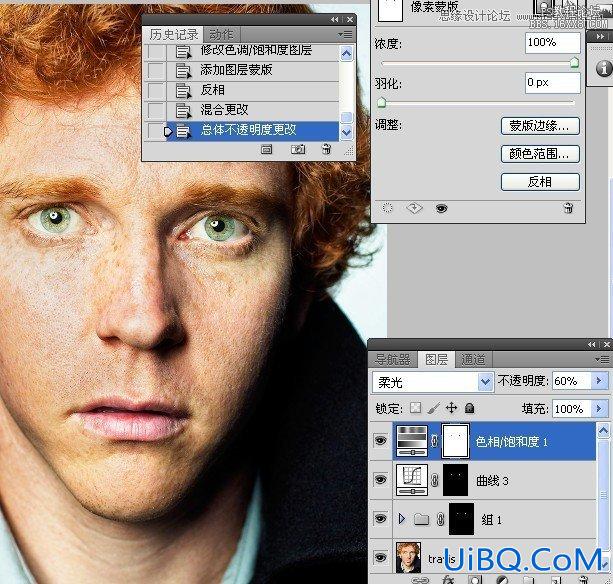Set history brush source for 反相 step
This screenshot has width=613, height=584.
pos(156,91)
